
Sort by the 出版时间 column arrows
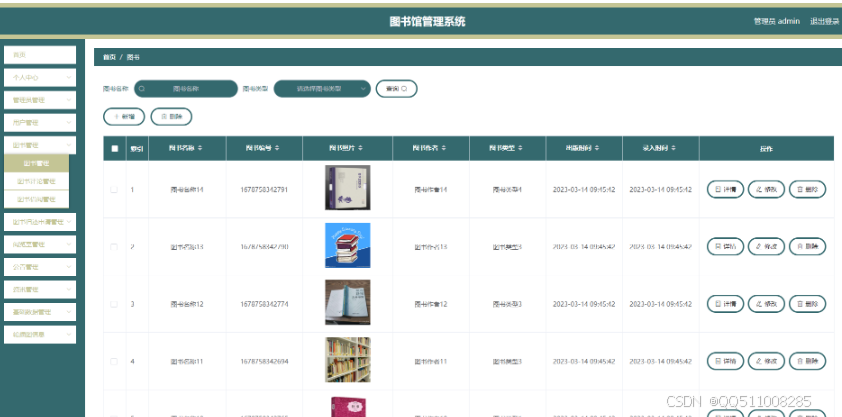tap(597, 148)
